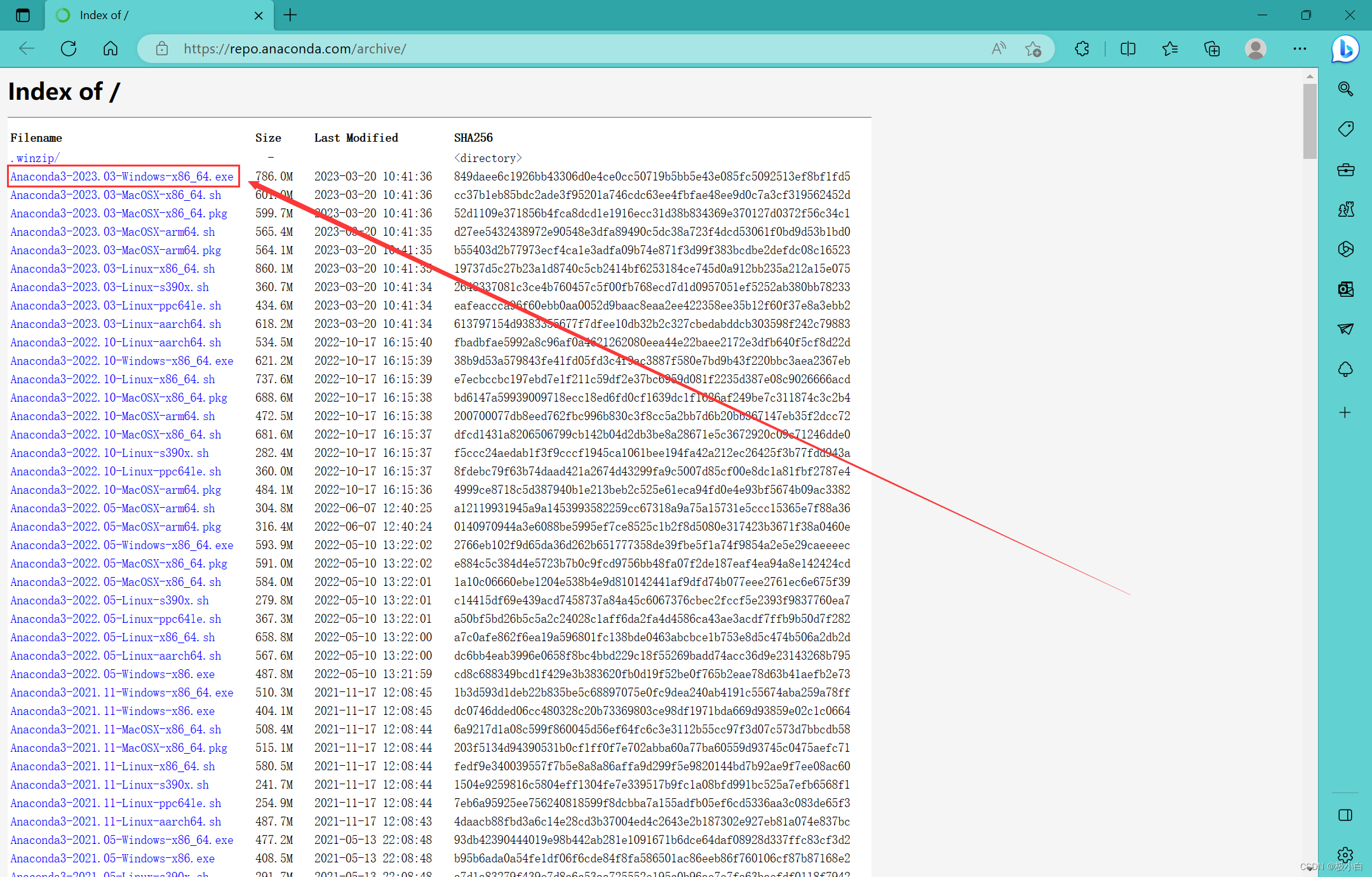Open a new tab with plus
Screen dimensions: 1372x877
coord(290,15)
